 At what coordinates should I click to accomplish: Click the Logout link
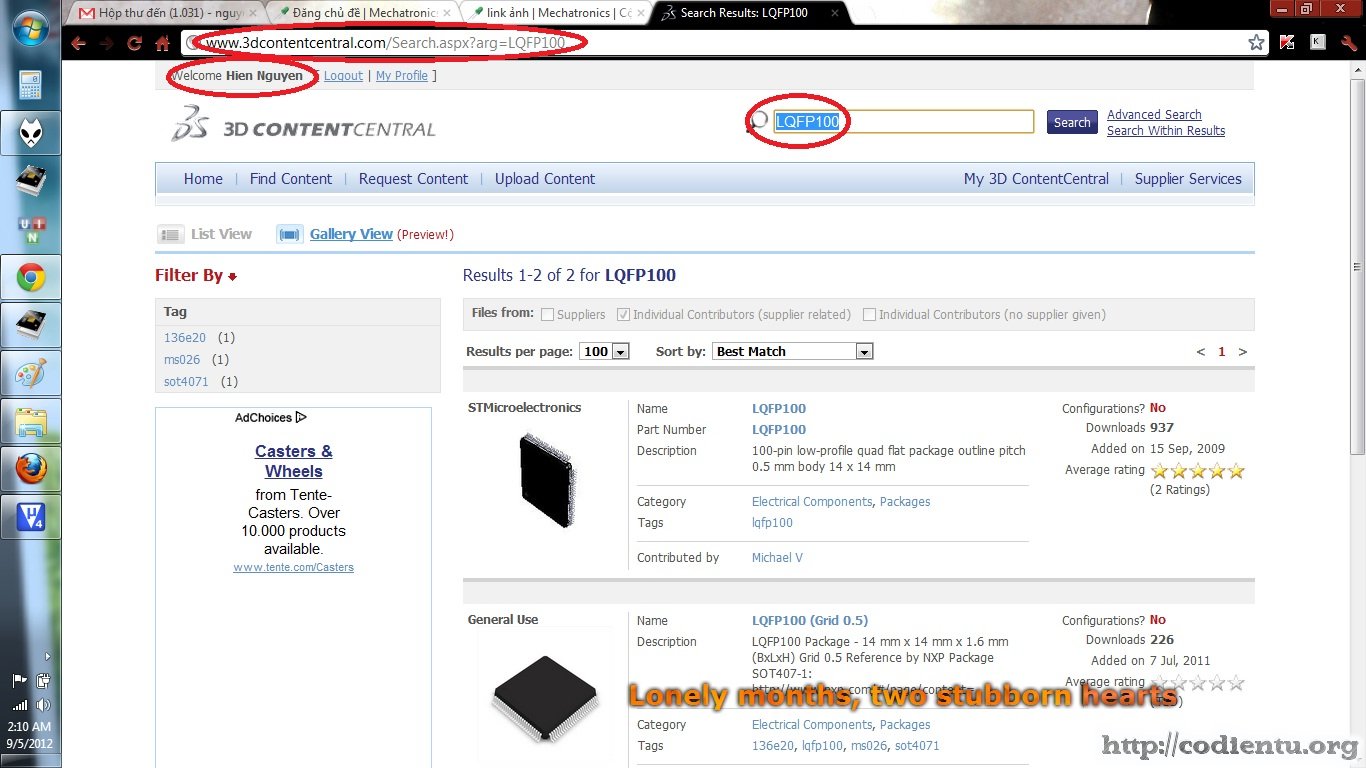[x=343, y=76]
